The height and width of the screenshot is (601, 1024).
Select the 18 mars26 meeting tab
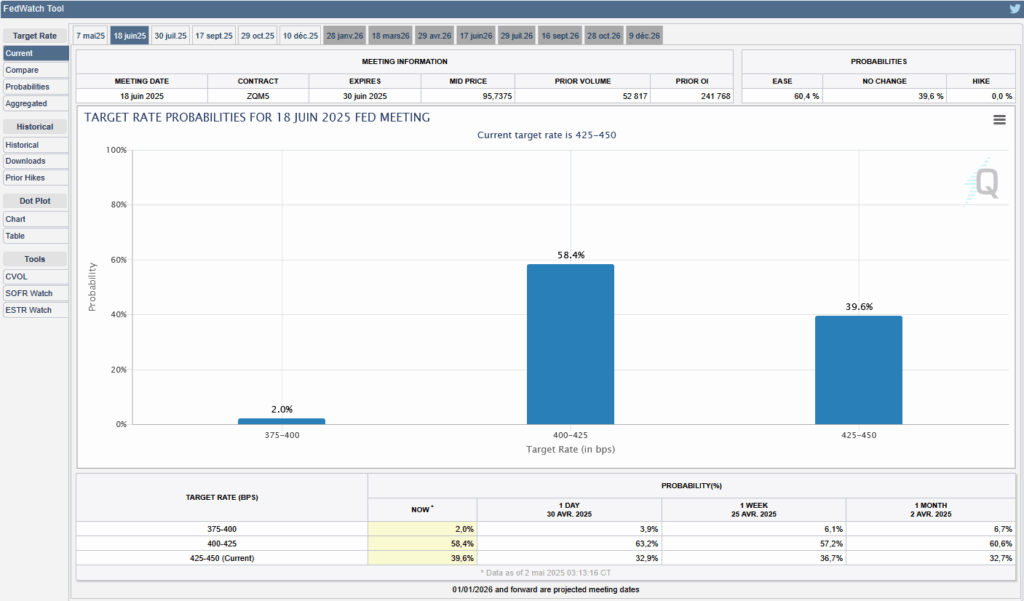(x=391, y=36)
